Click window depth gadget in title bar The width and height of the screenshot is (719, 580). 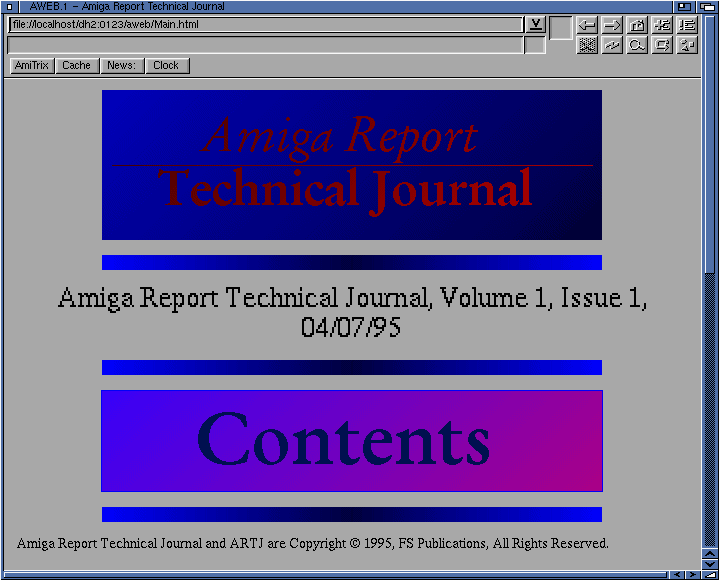(708, 6)
